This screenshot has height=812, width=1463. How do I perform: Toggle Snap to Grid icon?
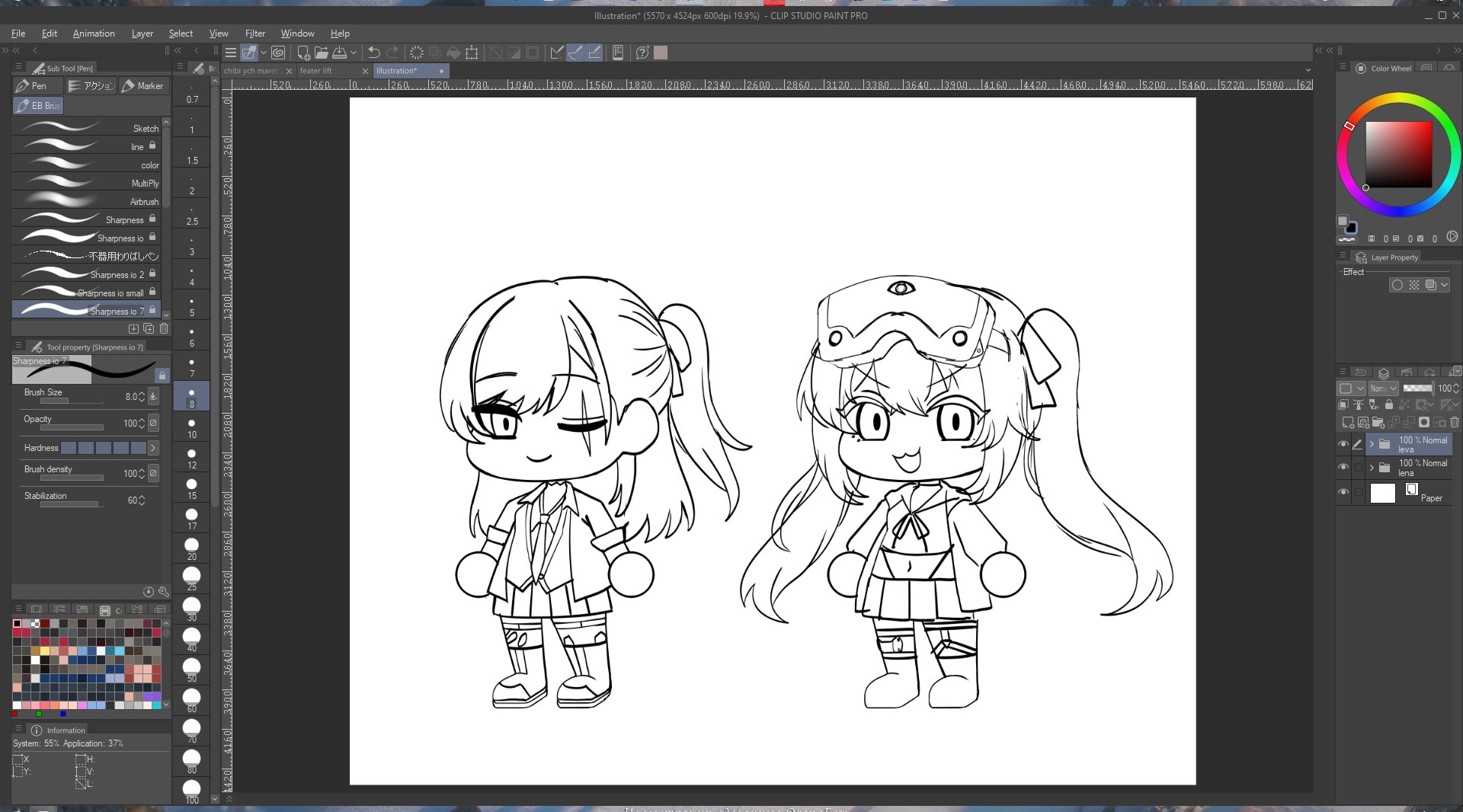coord(594,53)
